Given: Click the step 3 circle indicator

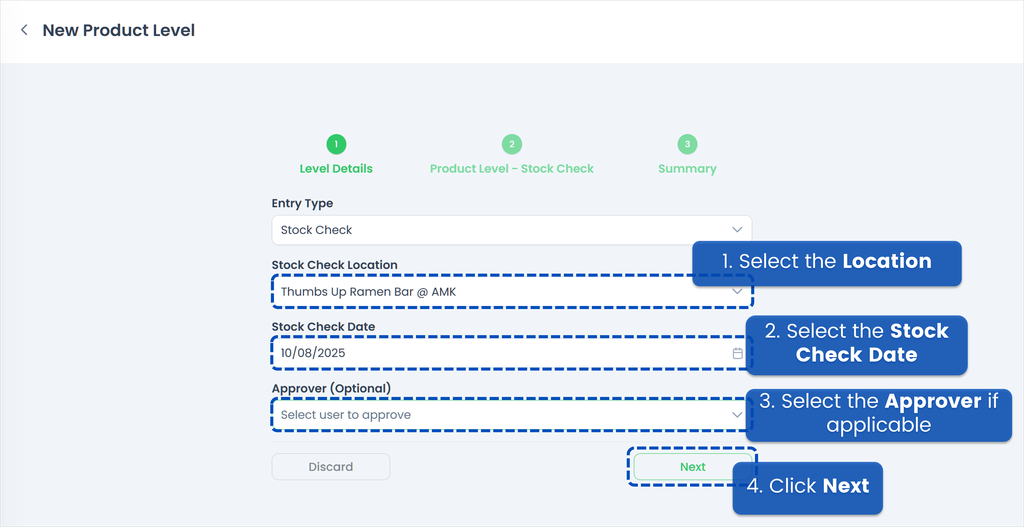Looking at the screenshot, I should [687, 144].
